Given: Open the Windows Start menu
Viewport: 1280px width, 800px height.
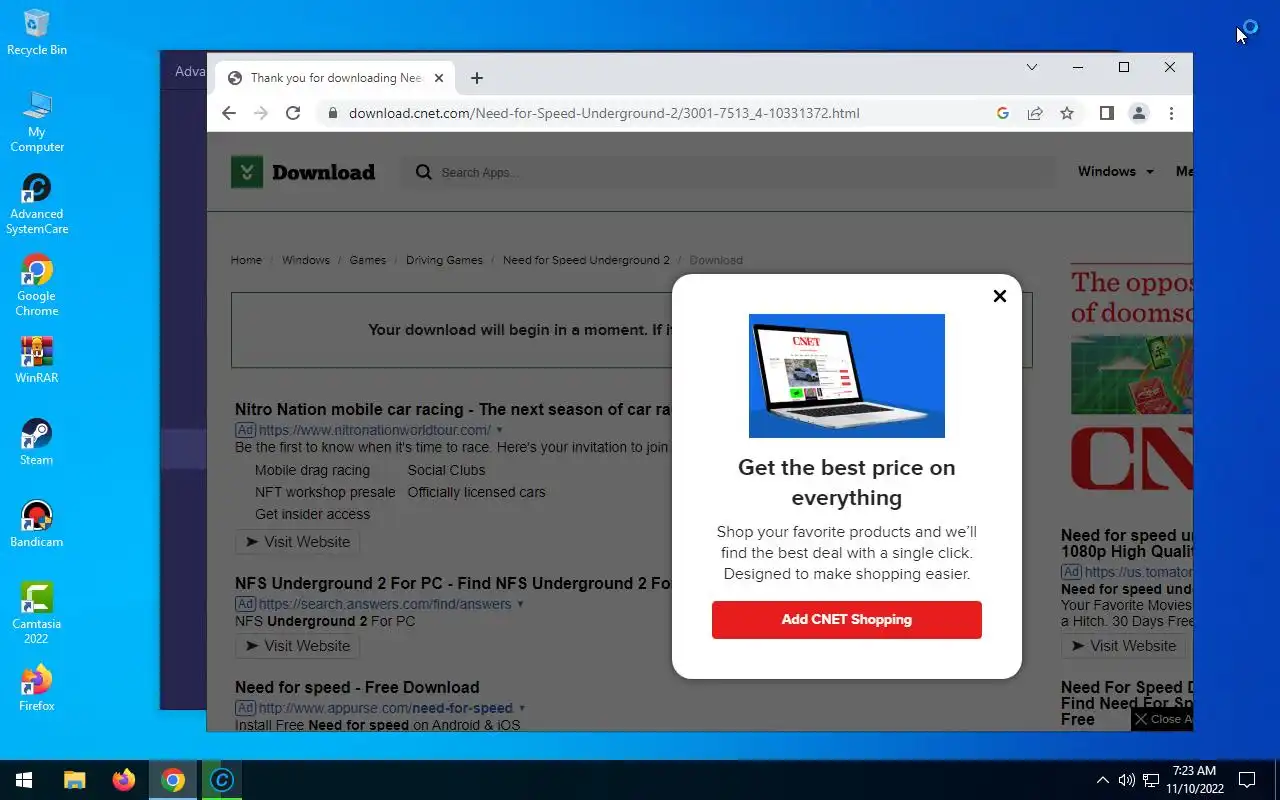Looking at the screenshot, I should pos(24,780).
